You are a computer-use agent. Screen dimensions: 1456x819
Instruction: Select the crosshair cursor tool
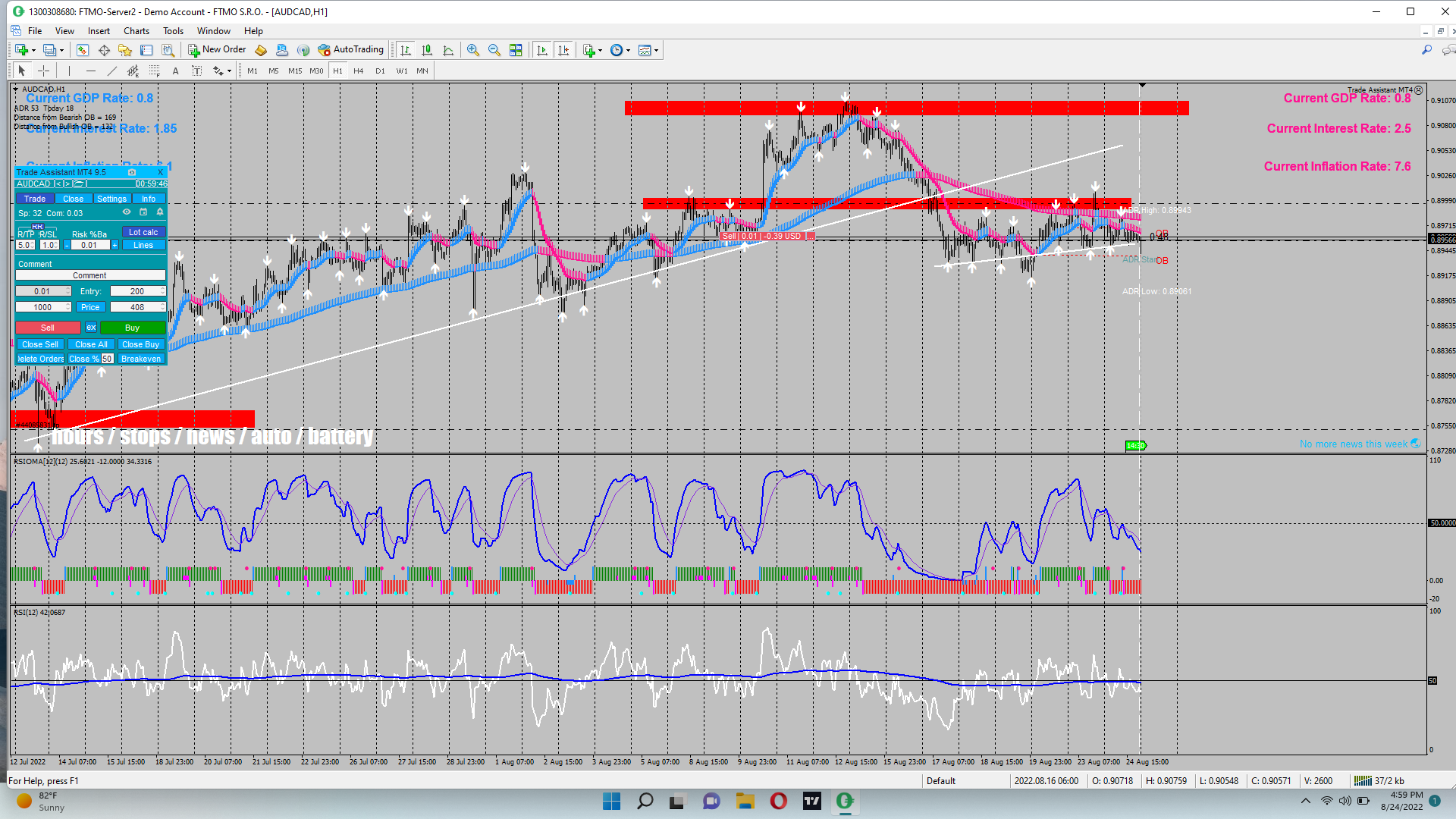(44, 71)
